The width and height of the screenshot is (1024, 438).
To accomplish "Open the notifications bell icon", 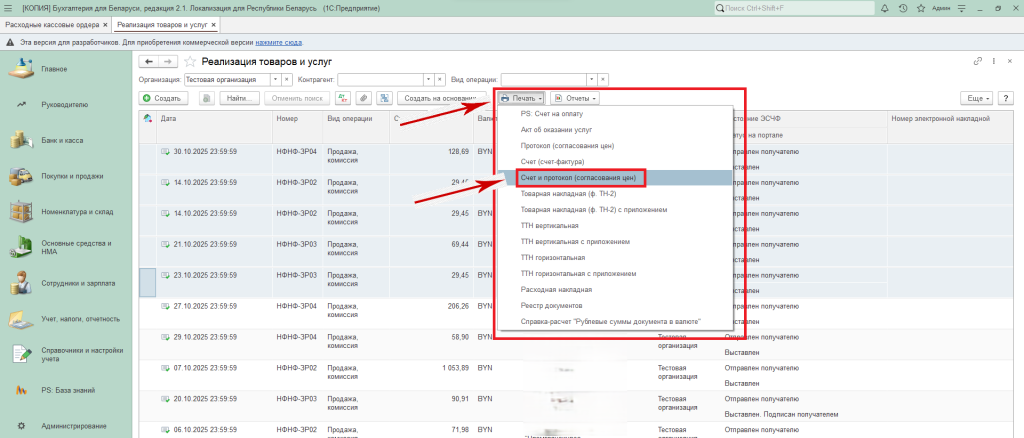I will coord(883,8).
